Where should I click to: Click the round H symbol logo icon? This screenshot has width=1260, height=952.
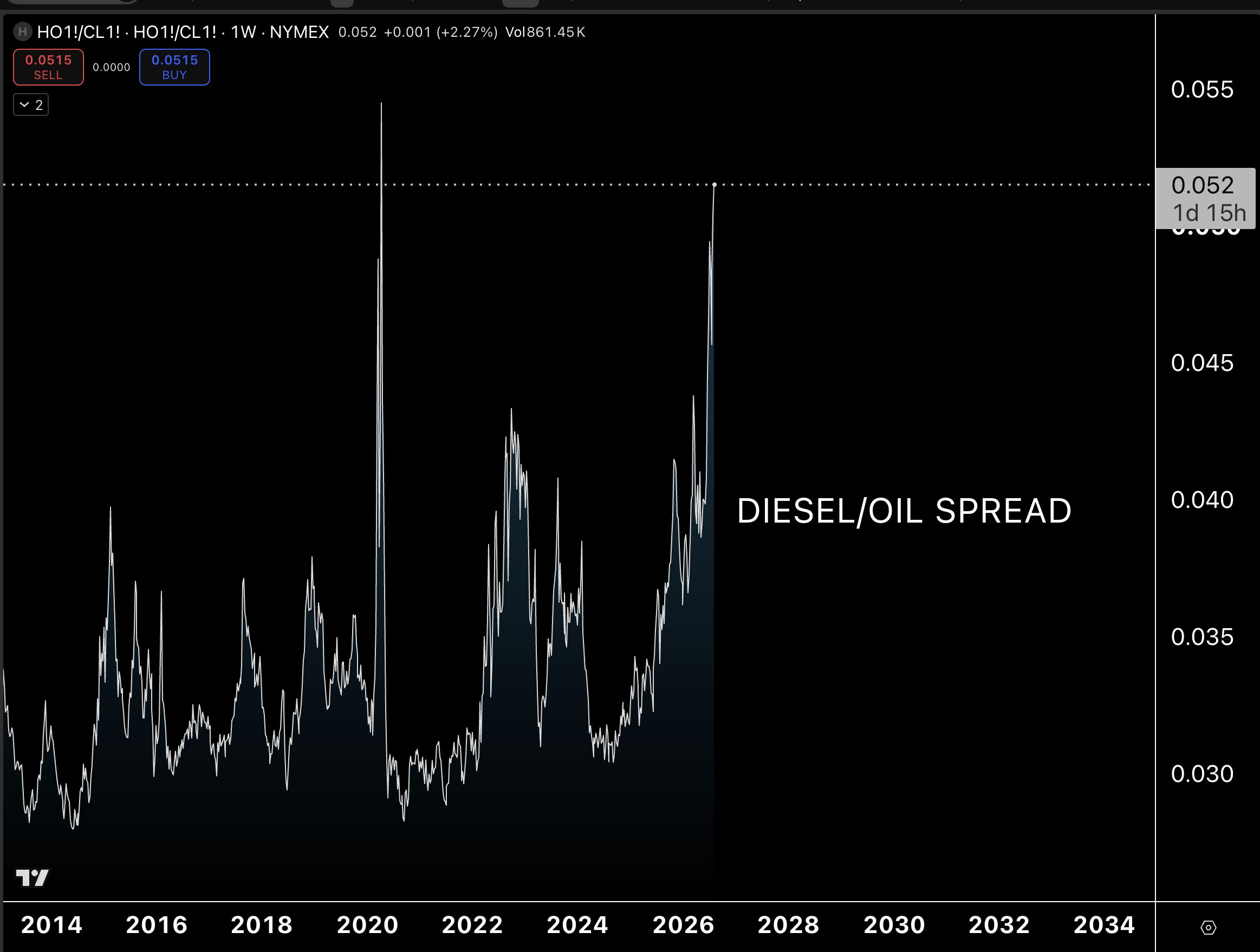click(x=22, y=32)
